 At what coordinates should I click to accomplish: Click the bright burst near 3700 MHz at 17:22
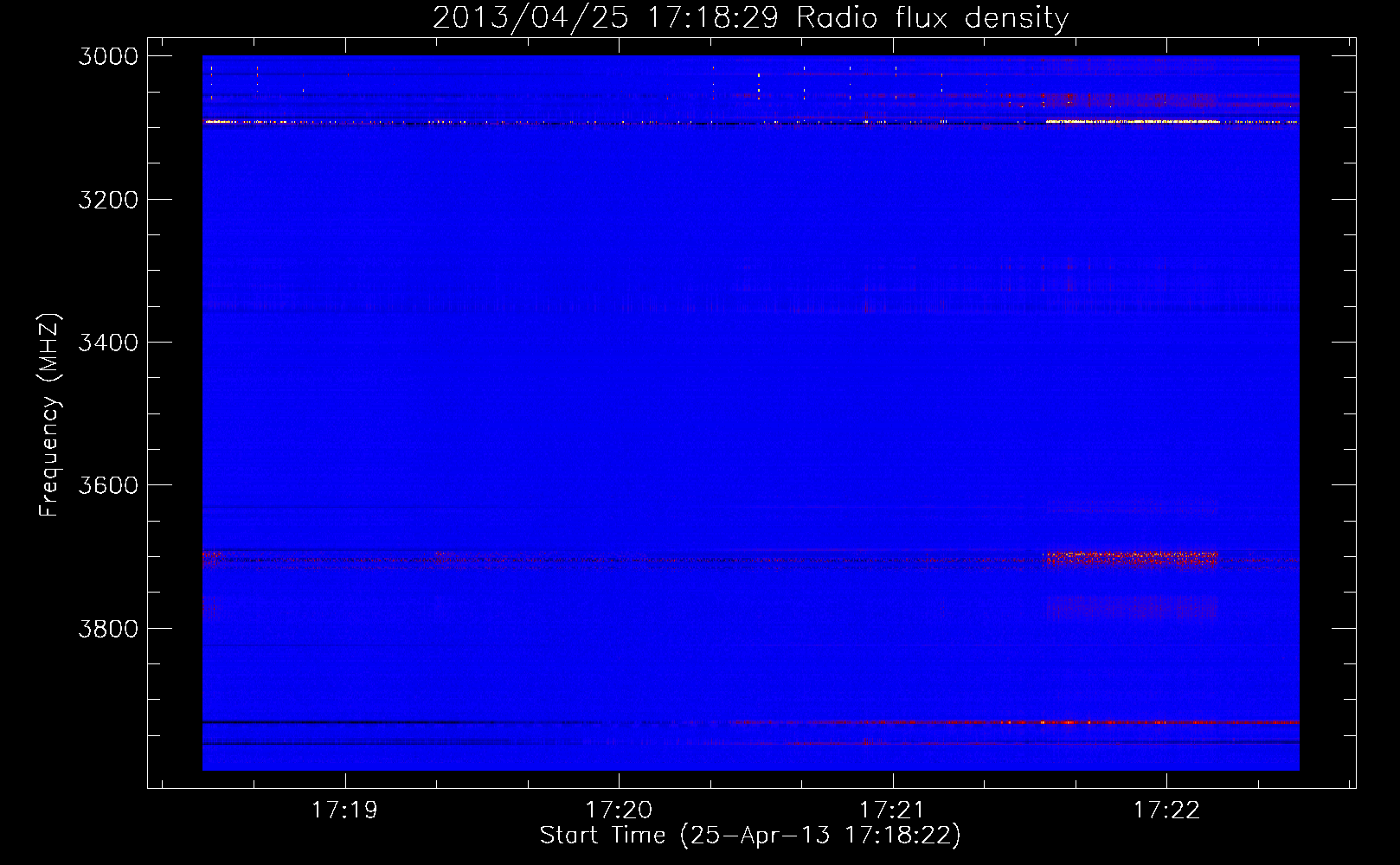tap(1131, 559)
